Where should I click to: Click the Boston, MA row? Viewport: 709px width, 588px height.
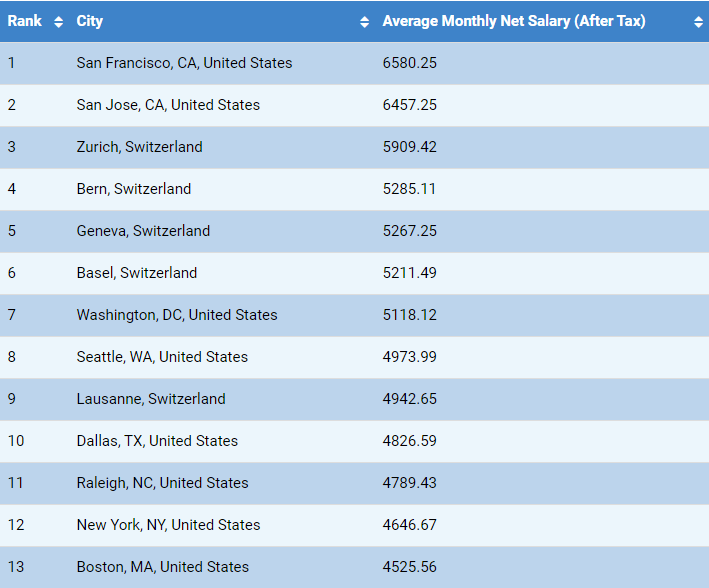(162, 567)
